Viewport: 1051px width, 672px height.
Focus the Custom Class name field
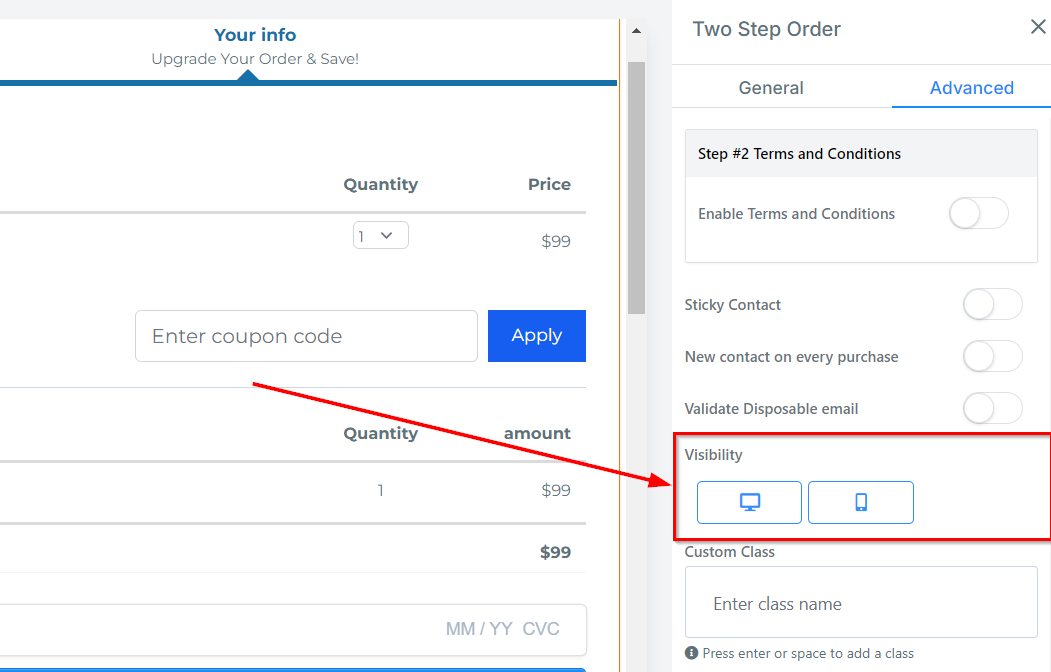point(860,604)
